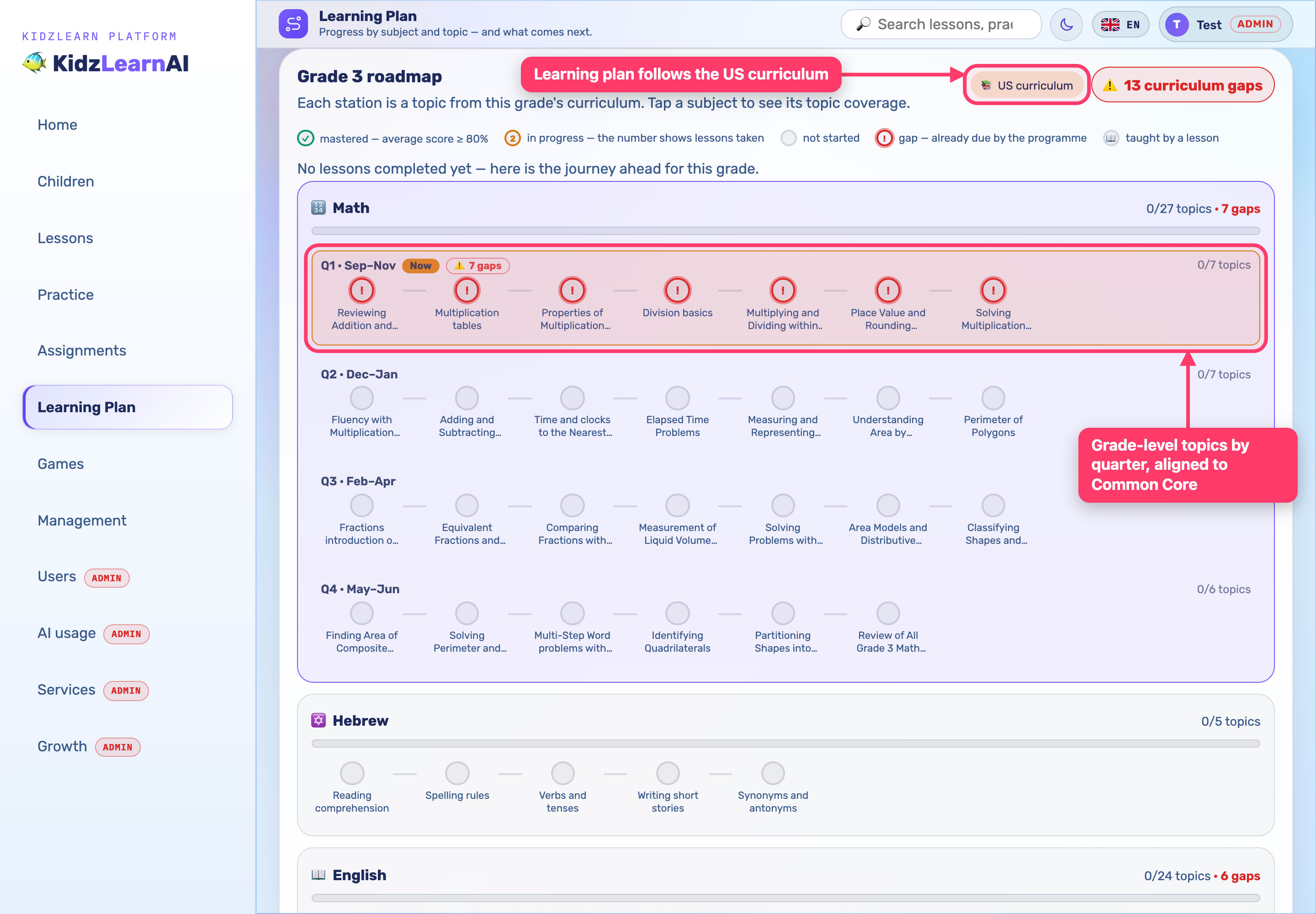Open the Home page in sidebar
Image resolution: width=1316 pixels, height=914 pixels.
coord(57,125)
